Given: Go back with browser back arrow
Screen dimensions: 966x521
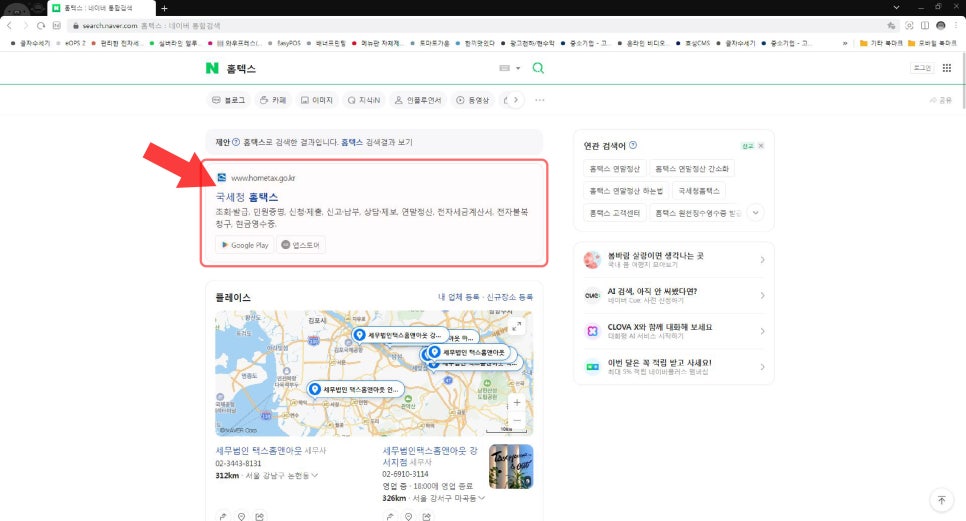Looking at the screenshot, I should (9, 25).
